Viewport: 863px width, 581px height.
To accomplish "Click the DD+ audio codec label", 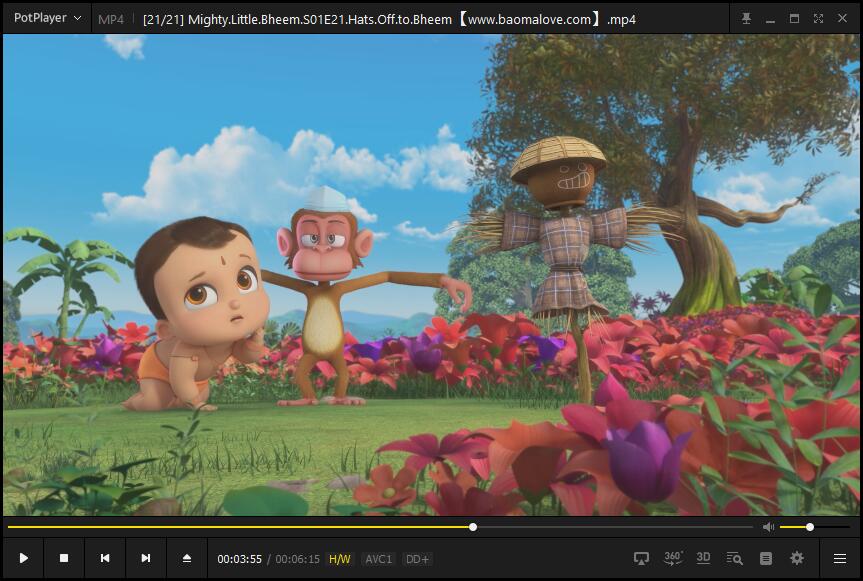I will 417,559.
